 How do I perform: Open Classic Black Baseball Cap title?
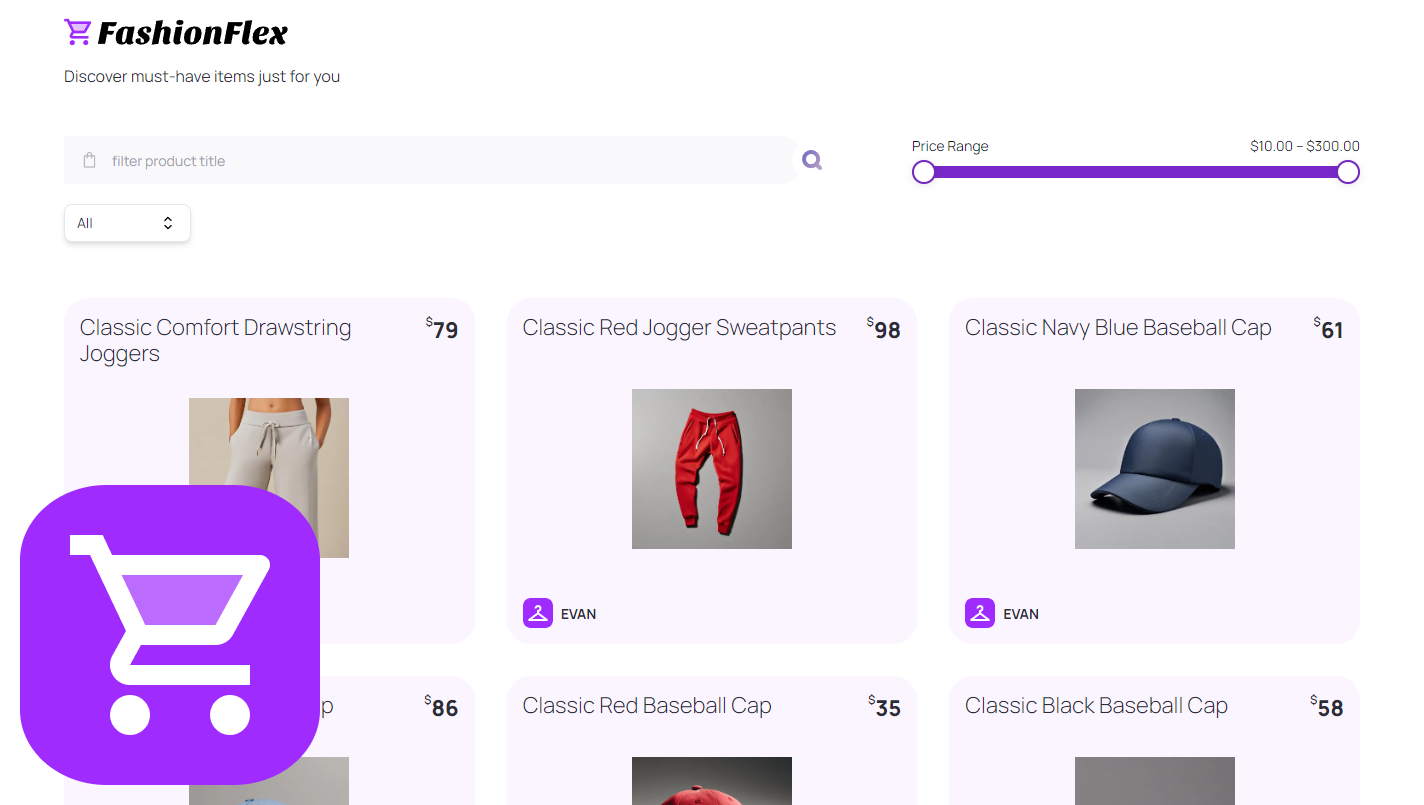click(1096, 706)
